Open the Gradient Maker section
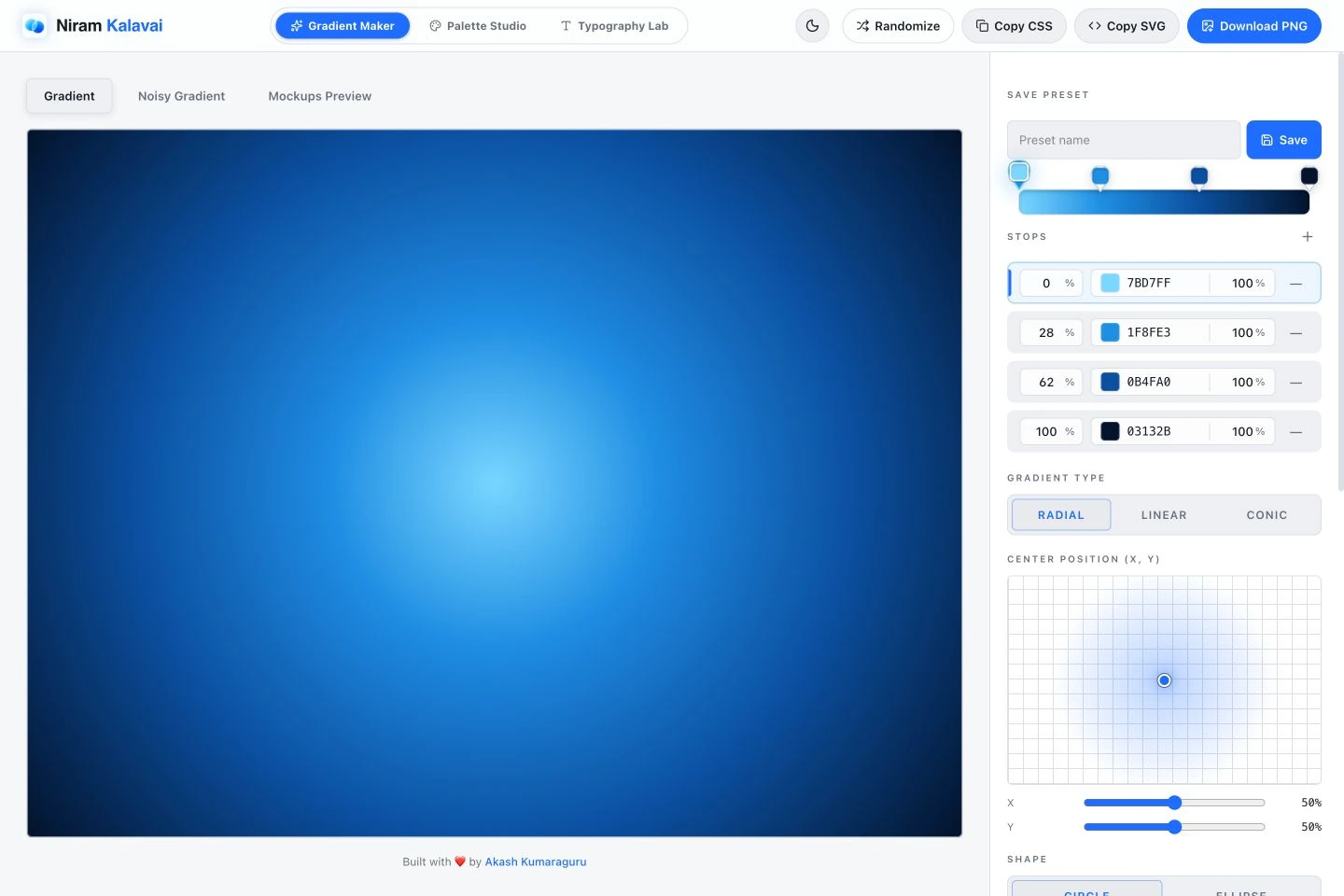 click(x=343, y=26)
